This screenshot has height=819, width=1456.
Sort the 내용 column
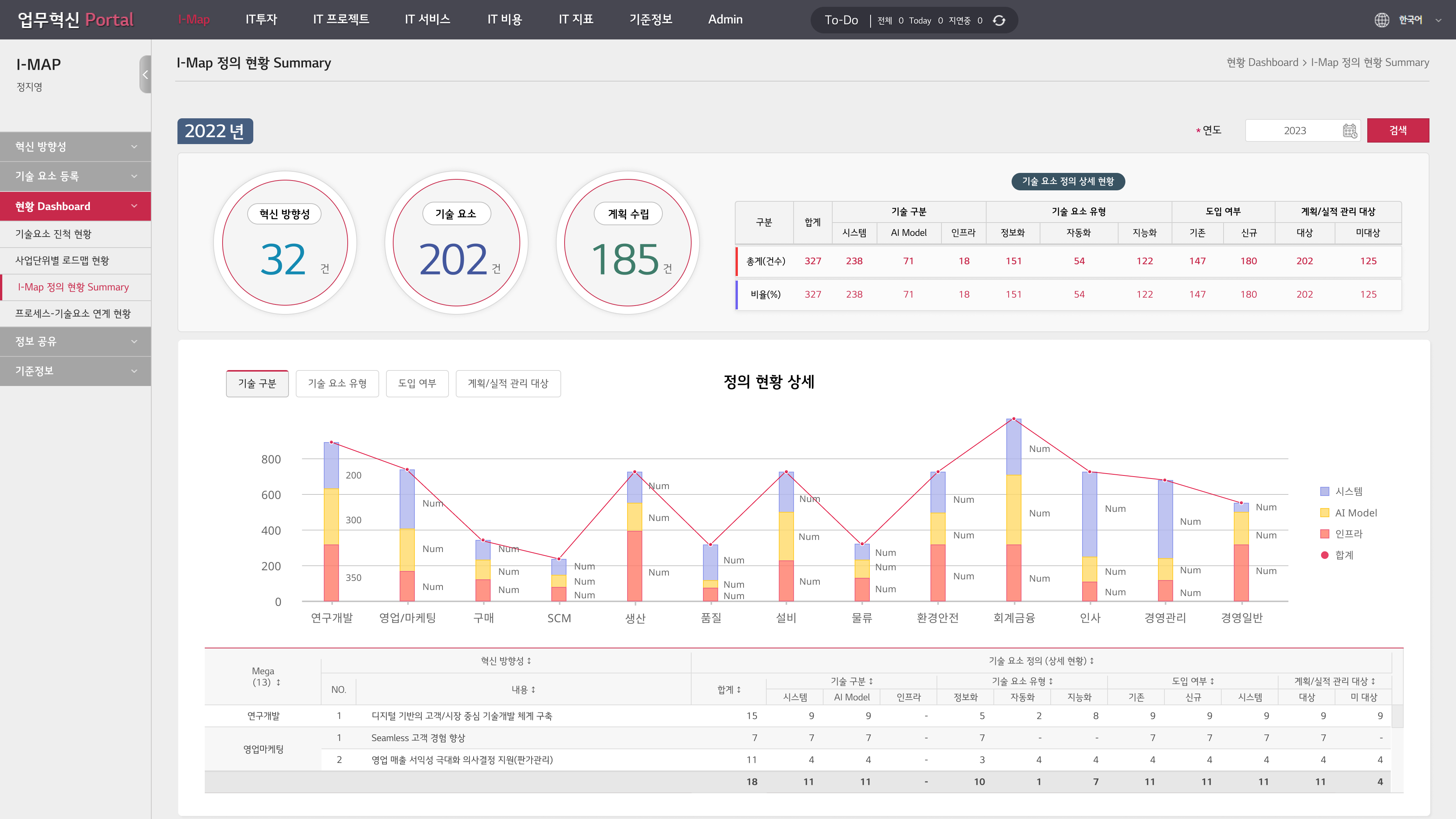pyautogui.click(x=533, y=690)
